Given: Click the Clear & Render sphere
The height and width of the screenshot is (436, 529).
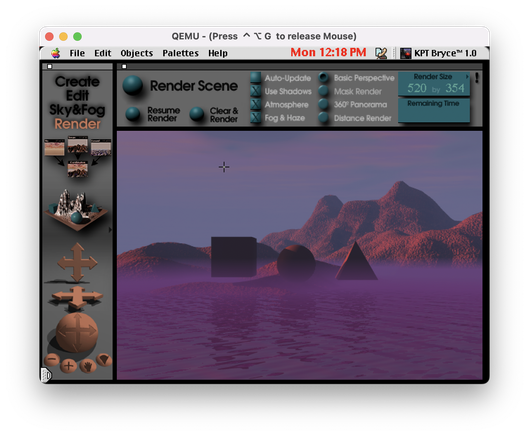Looking at the screenshot, I should point(196,114).
